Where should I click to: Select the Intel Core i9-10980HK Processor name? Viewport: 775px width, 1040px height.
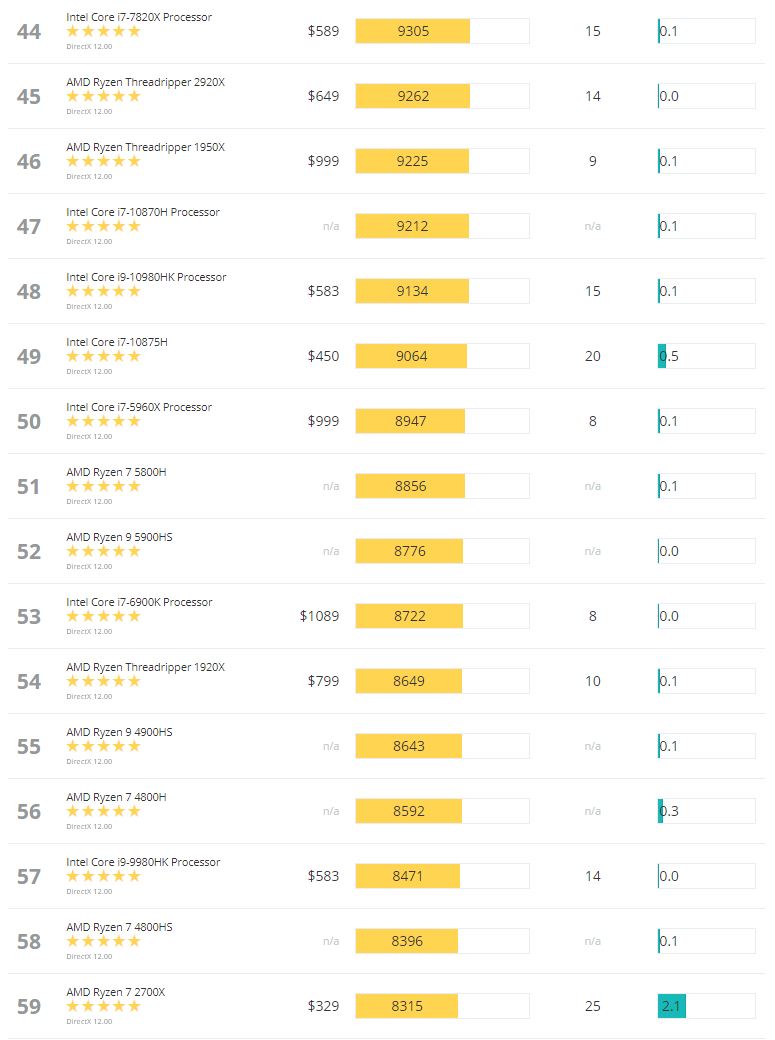(x=146, y=277)
